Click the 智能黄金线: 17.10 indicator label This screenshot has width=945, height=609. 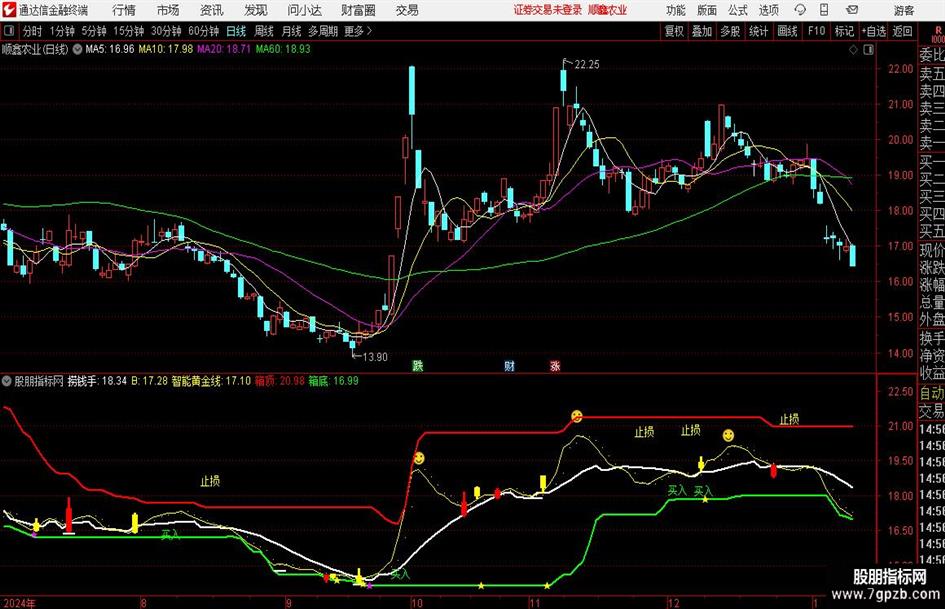coord(211,381)
